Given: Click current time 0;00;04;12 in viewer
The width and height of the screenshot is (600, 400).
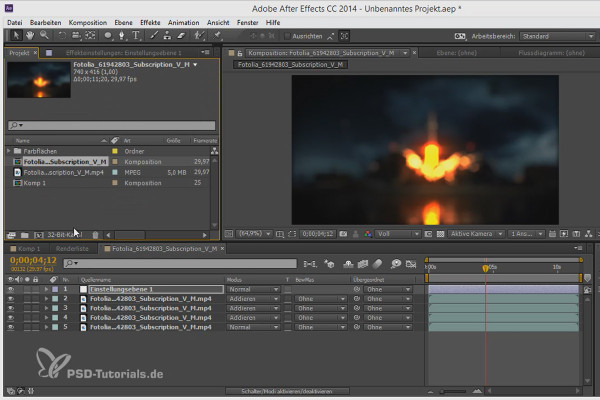Looking at the screenshot, I should coord(317,234).
